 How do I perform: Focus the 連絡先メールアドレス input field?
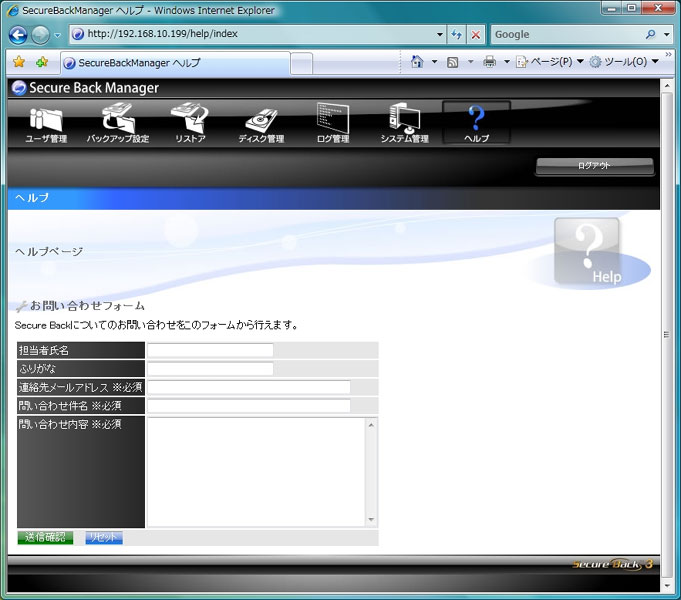pos(249,387)
